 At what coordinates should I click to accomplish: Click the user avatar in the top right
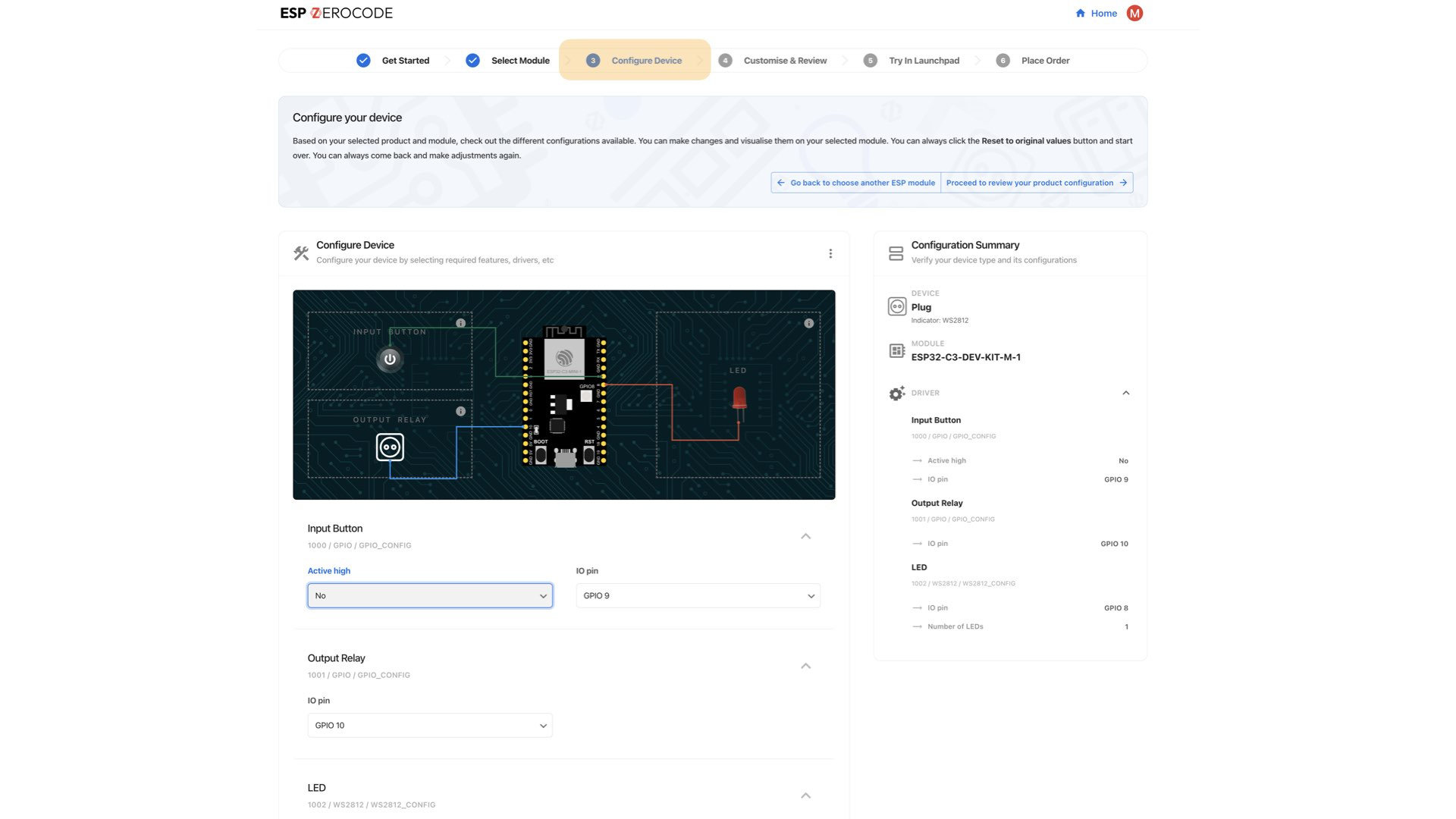pyautogui.click(x=1134, y=13)
